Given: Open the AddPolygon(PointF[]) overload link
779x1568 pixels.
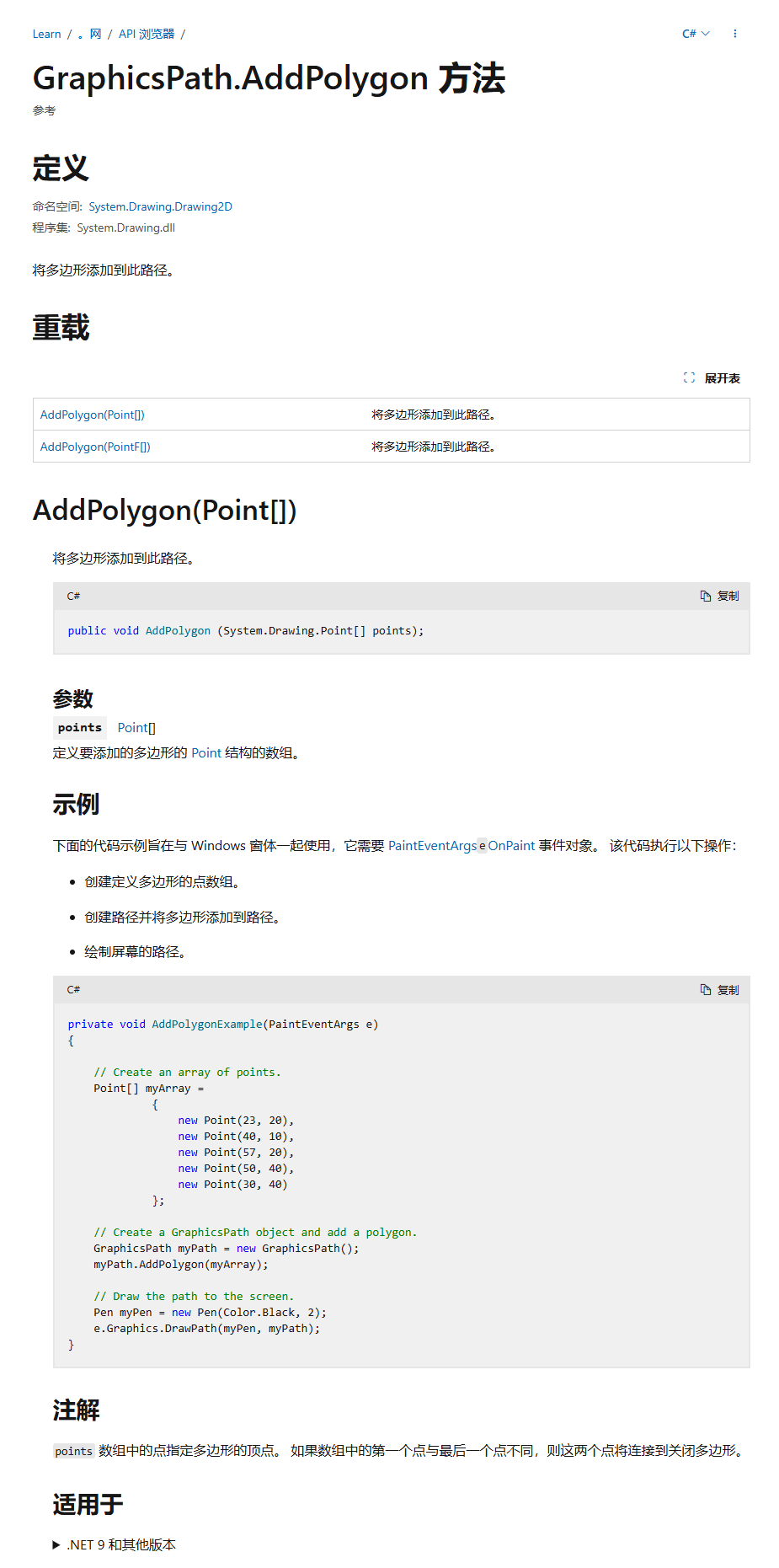Looking at the screenshot, I should 95,447.
